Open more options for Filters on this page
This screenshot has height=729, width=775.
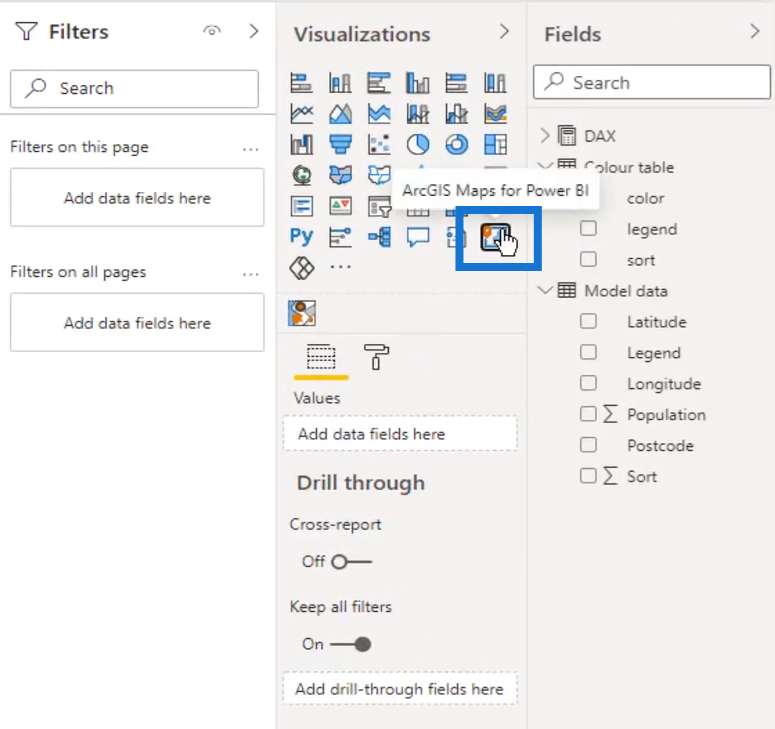point(251,149)
